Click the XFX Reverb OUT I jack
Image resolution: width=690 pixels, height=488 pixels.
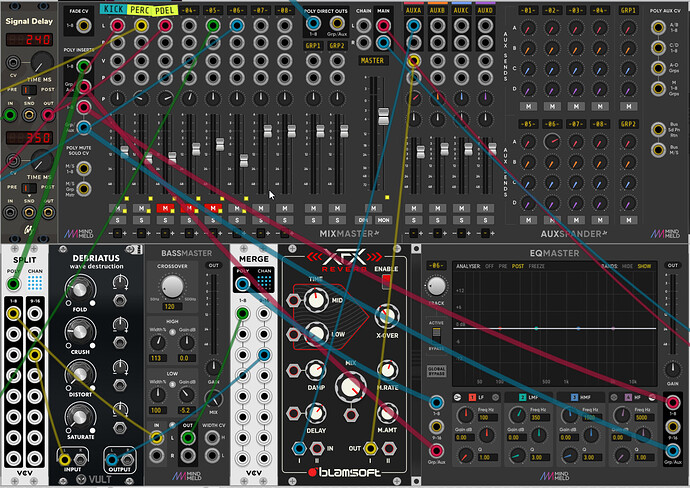(x=370, y=448)
